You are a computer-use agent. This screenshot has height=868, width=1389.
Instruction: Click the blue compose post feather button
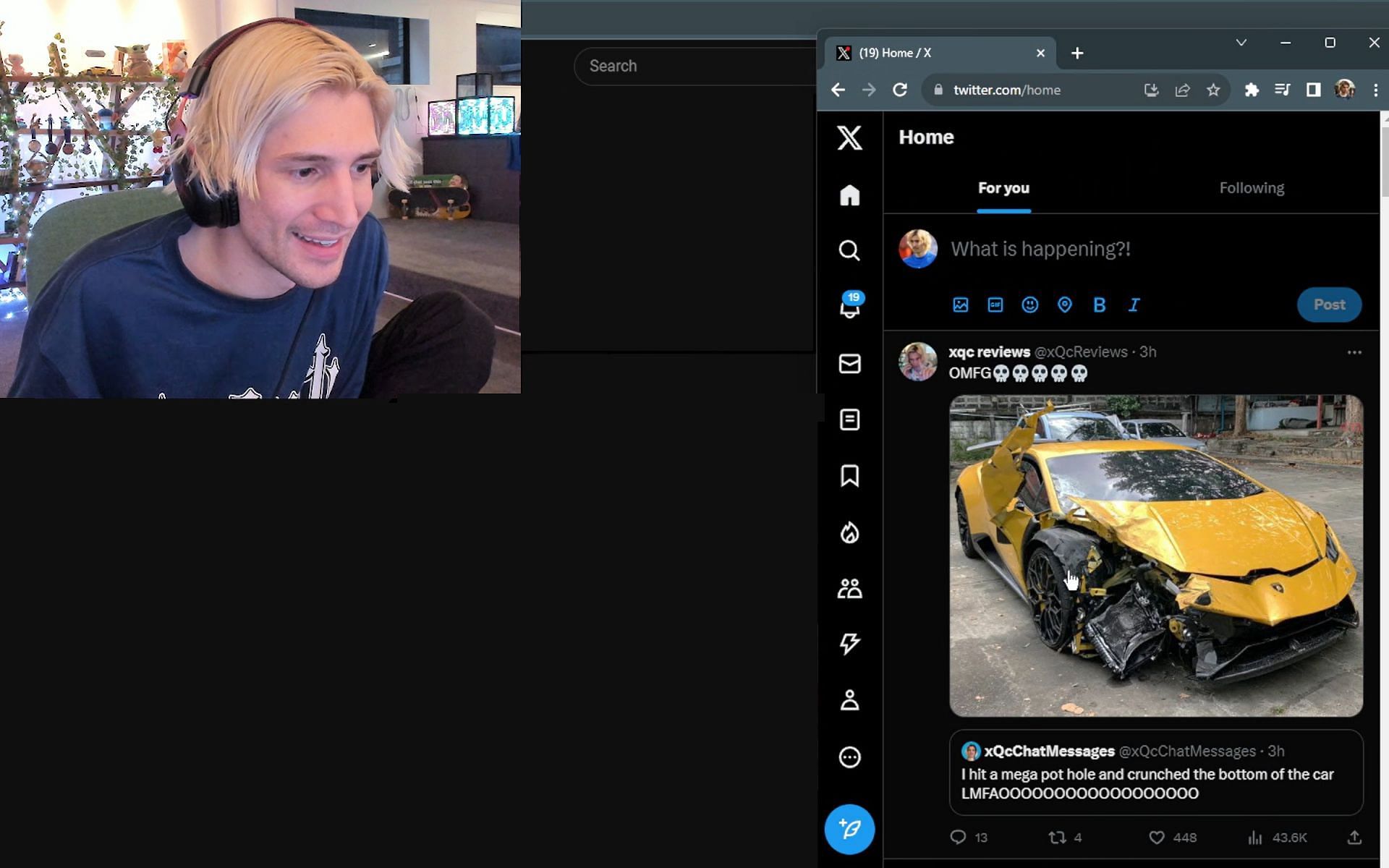point(849,829)
